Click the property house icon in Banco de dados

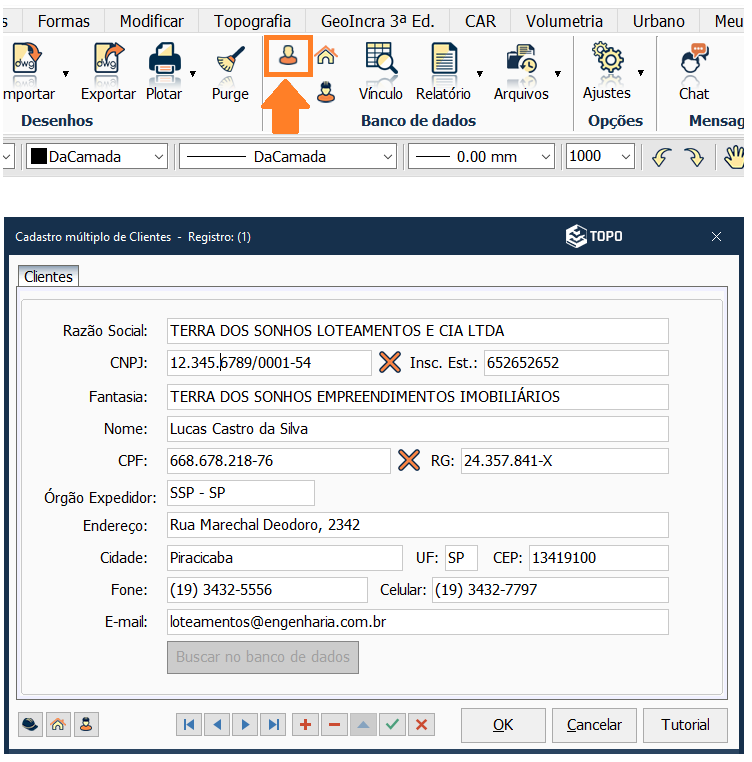pos(326,58)
